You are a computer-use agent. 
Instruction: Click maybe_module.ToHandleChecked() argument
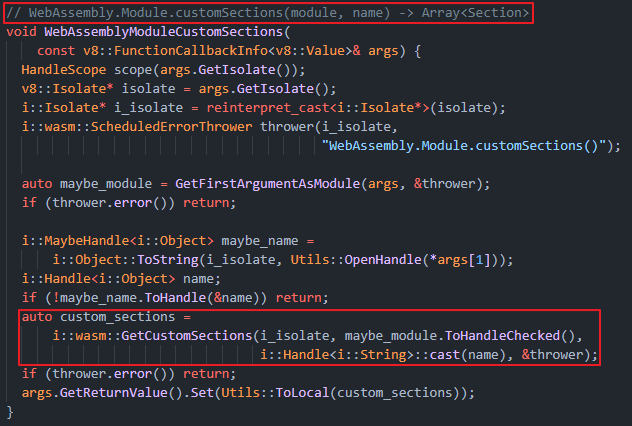point(459,336)
